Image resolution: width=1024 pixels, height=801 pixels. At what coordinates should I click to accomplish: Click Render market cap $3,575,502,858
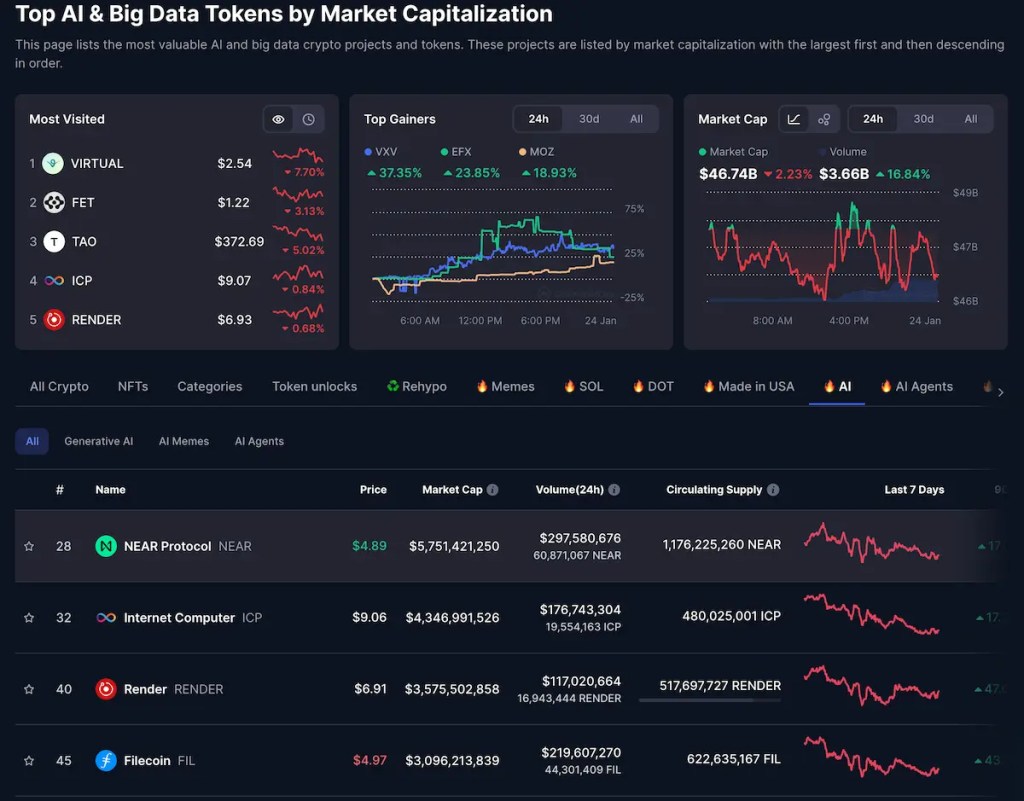452,689
